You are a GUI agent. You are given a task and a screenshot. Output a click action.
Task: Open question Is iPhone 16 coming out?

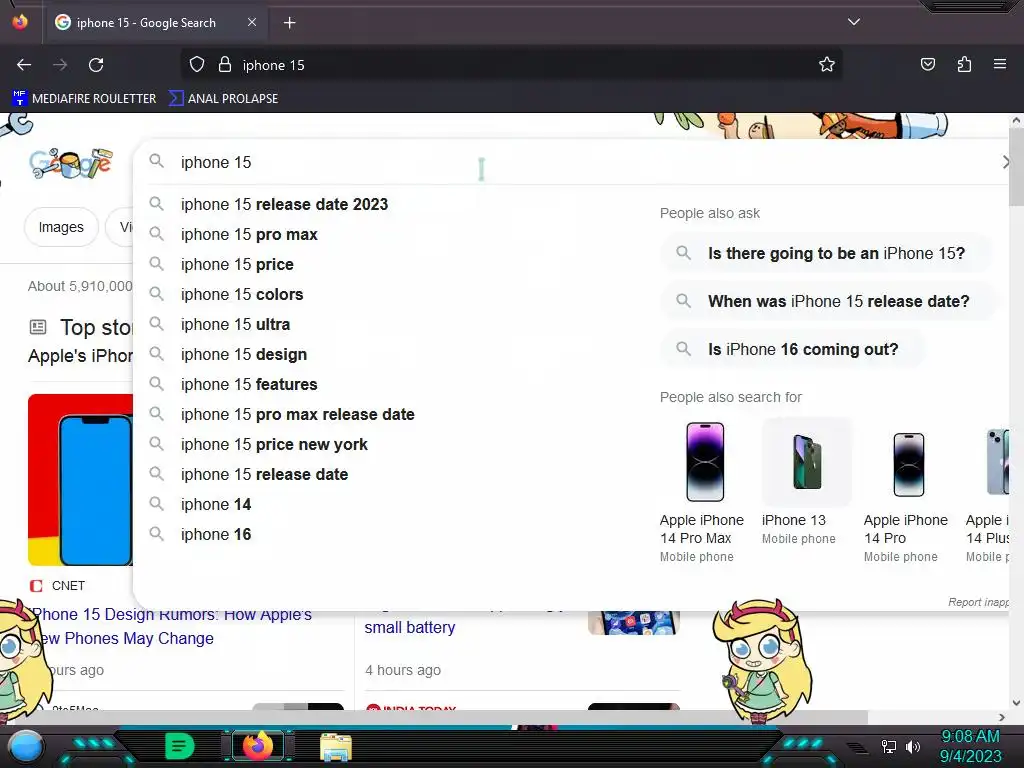[793, 349]
